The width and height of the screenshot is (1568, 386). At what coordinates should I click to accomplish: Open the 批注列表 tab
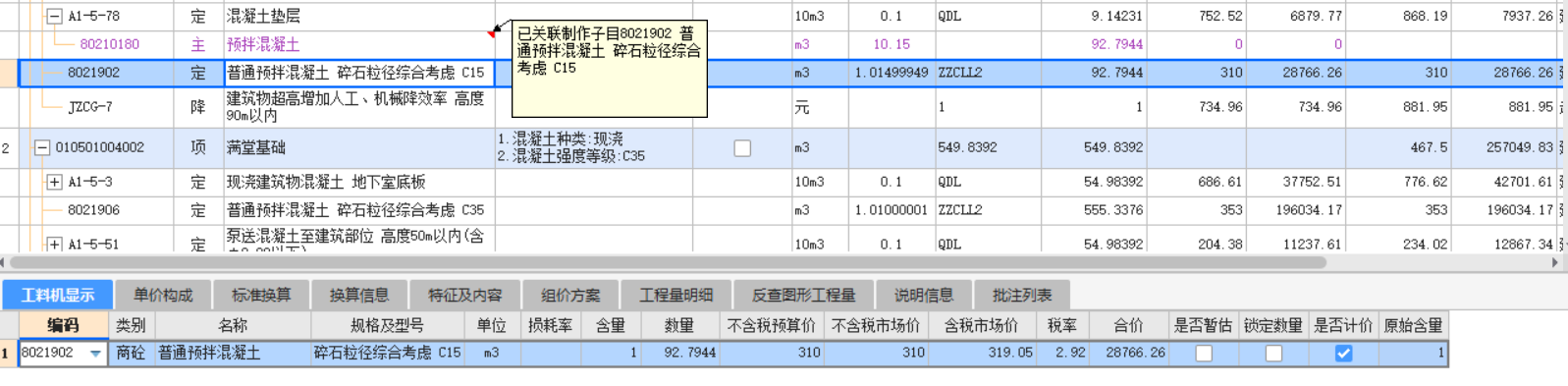[1021, 295]
